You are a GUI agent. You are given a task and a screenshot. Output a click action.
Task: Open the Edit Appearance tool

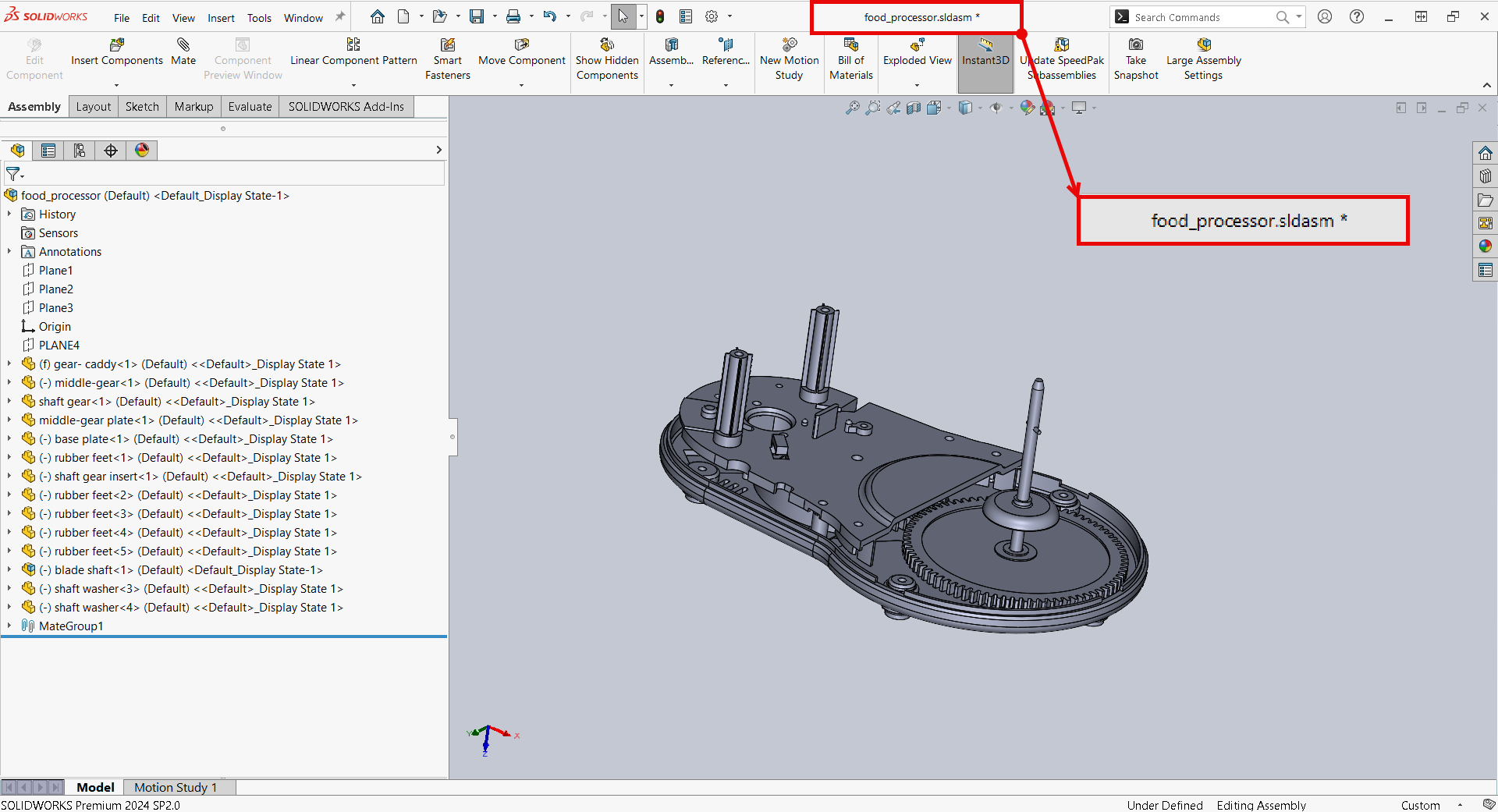[x=1026, y=108]
